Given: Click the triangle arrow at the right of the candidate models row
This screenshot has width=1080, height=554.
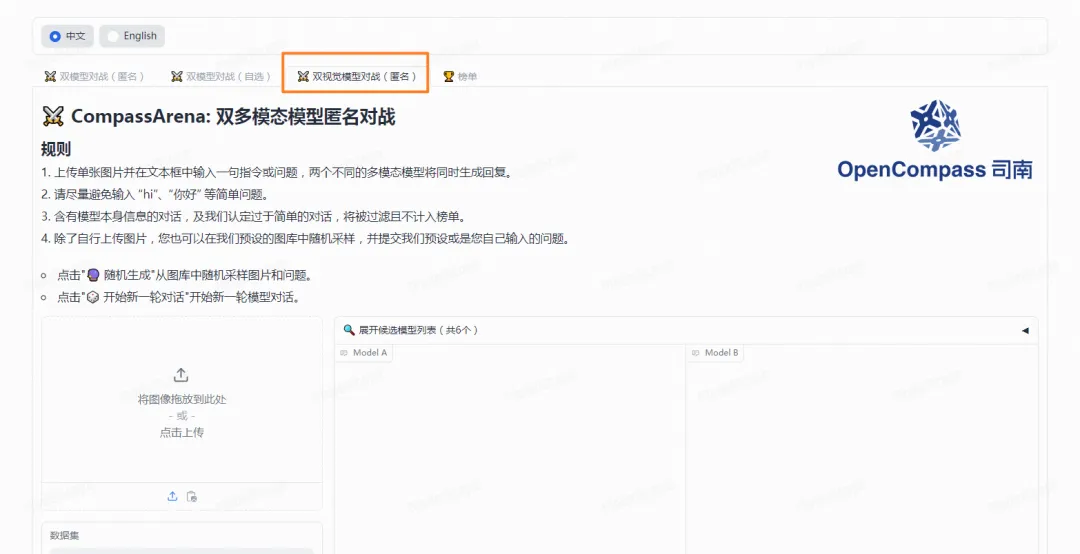Looking at the screenshot, I should tap(1025, 331).
